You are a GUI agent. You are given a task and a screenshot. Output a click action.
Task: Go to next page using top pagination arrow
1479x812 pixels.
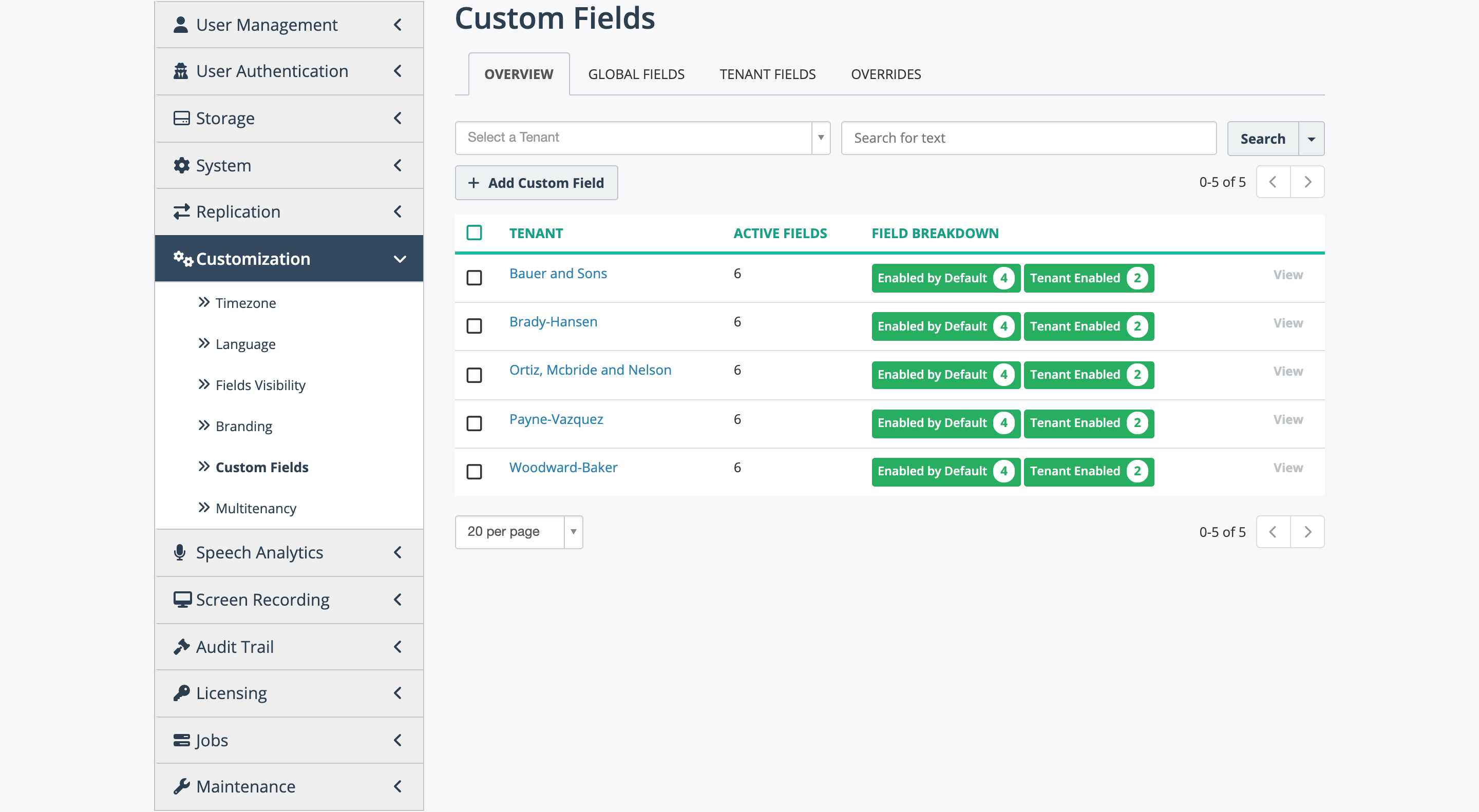[1307, 182]
